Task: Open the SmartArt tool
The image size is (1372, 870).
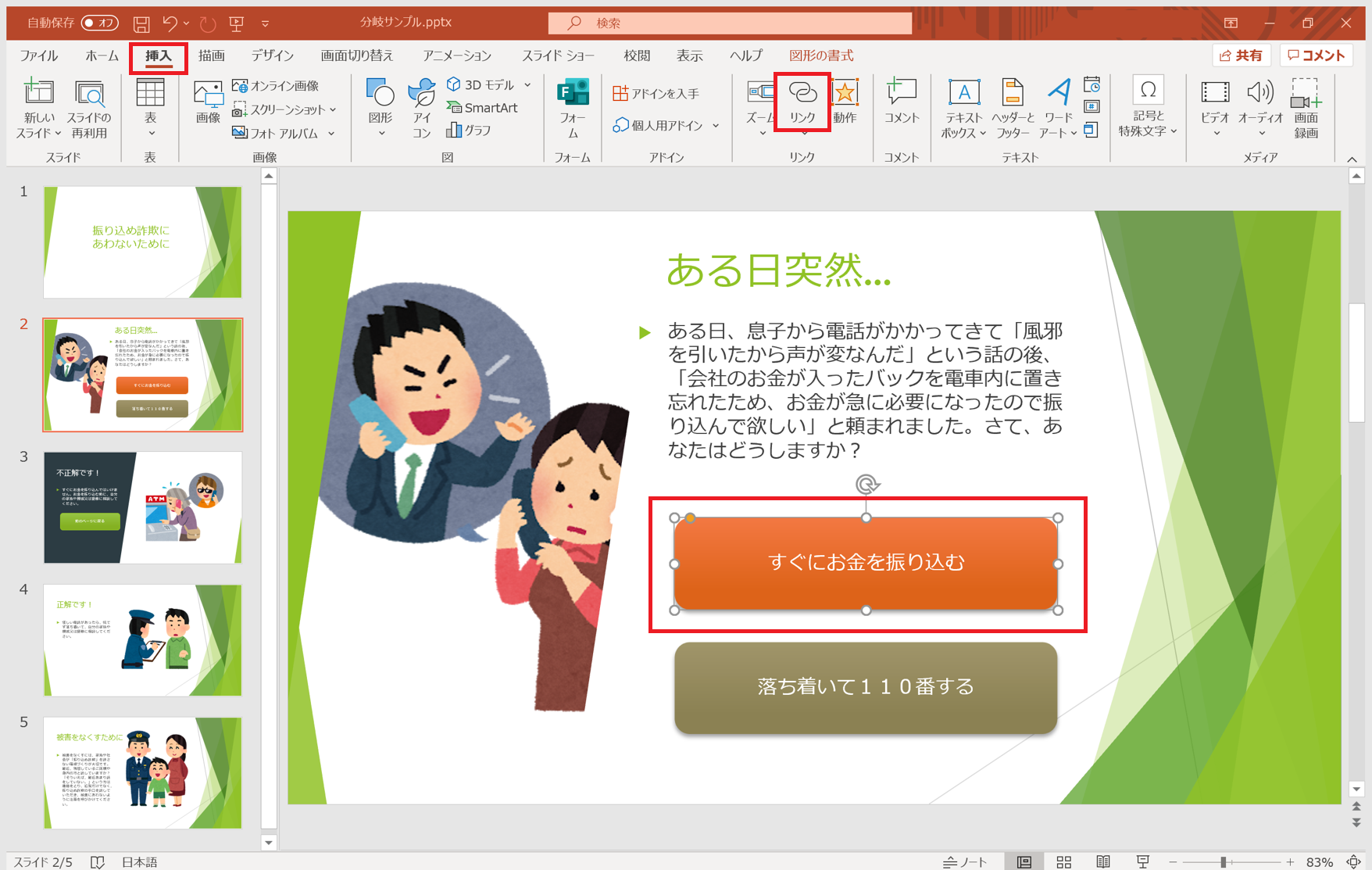Action: (x=482, y=108)
